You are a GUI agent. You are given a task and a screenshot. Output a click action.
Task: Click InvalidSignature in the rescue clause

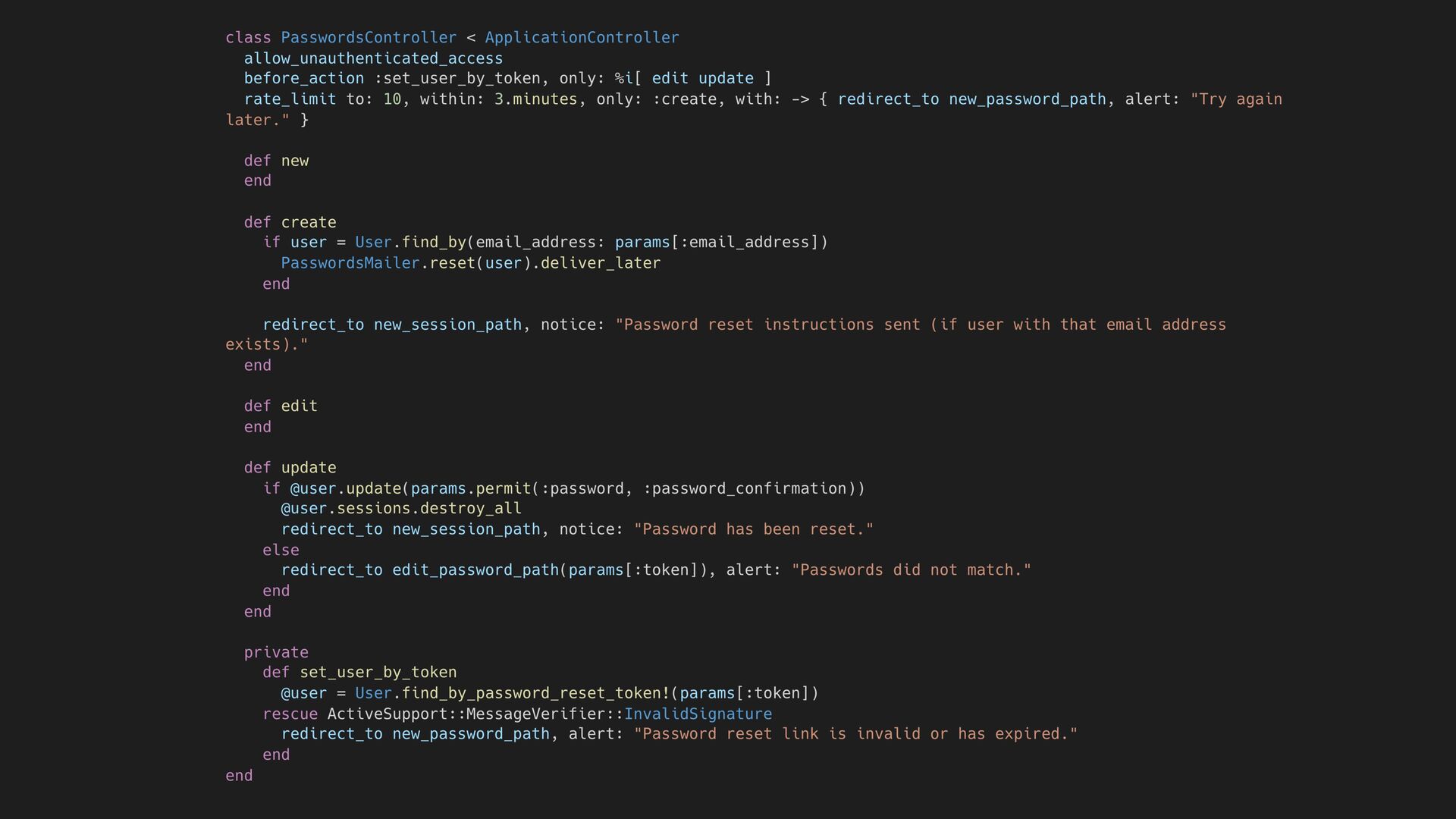tap(698, 714)
